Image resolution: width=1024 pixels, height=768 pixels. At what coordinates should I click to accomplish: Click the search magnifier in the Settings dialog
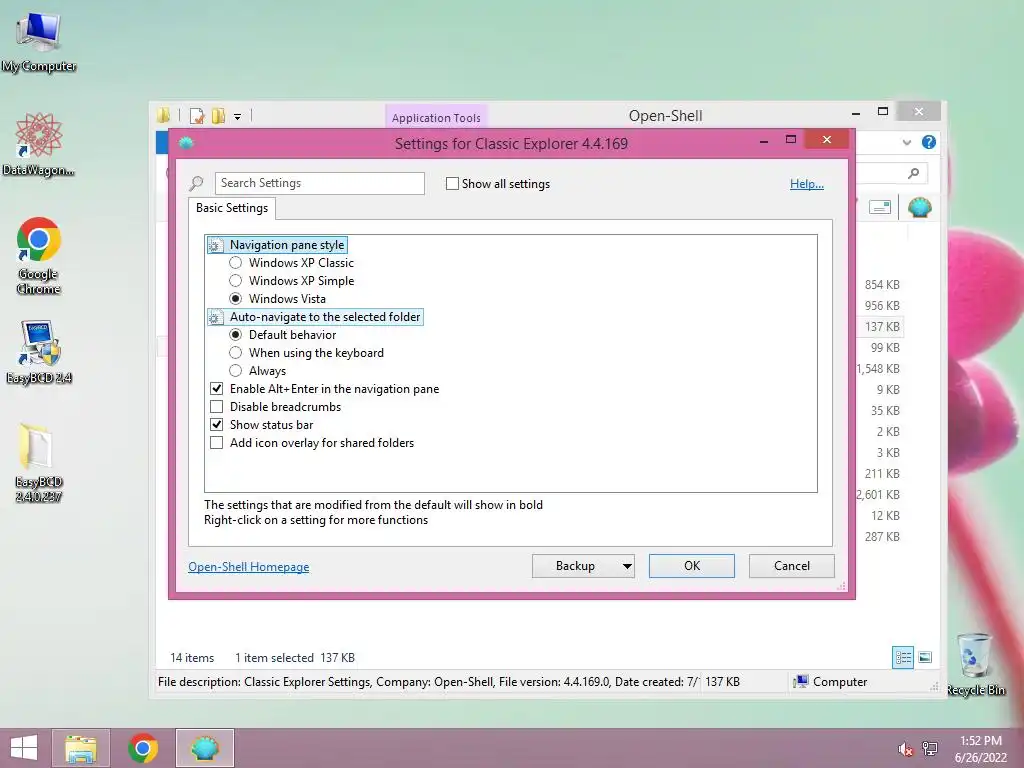(x=197, y=184)
